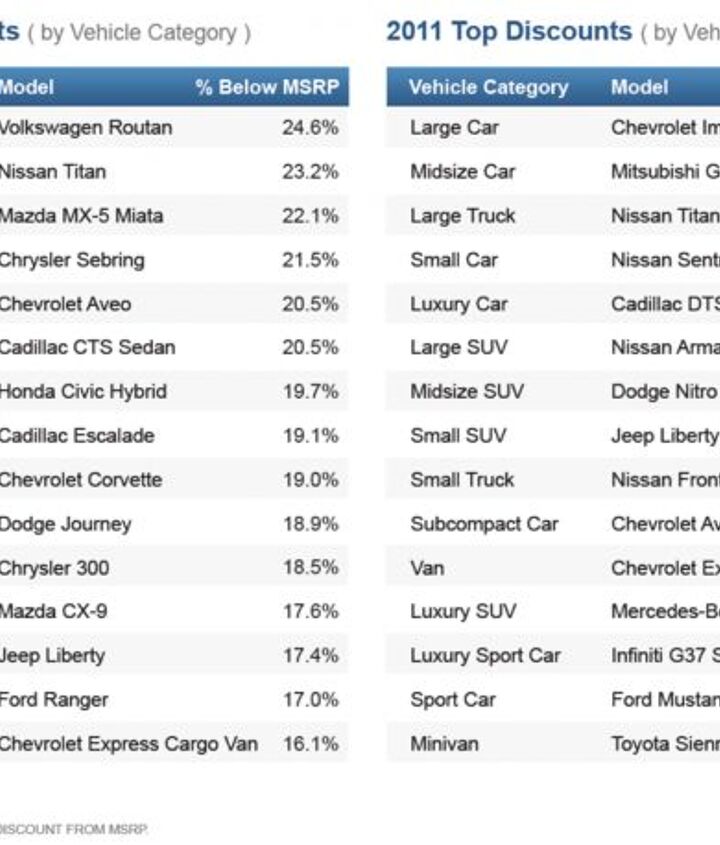Click the "2011 Top Discounts" heading
The image size is (720, 845).
(x=509, y=31)
